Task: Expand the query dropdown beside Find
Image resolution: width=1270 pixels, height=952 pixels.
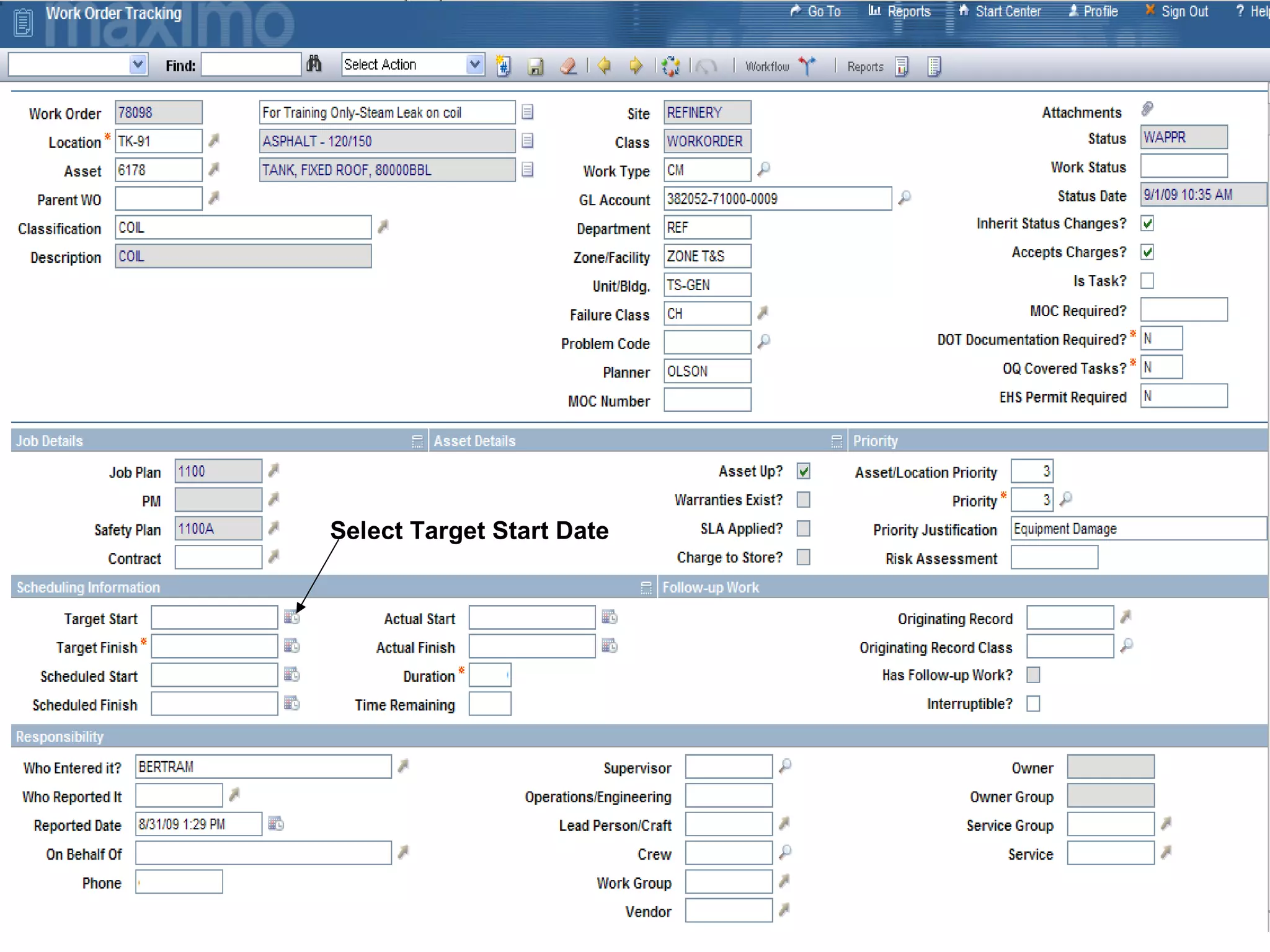Action: tap(138, 64)
